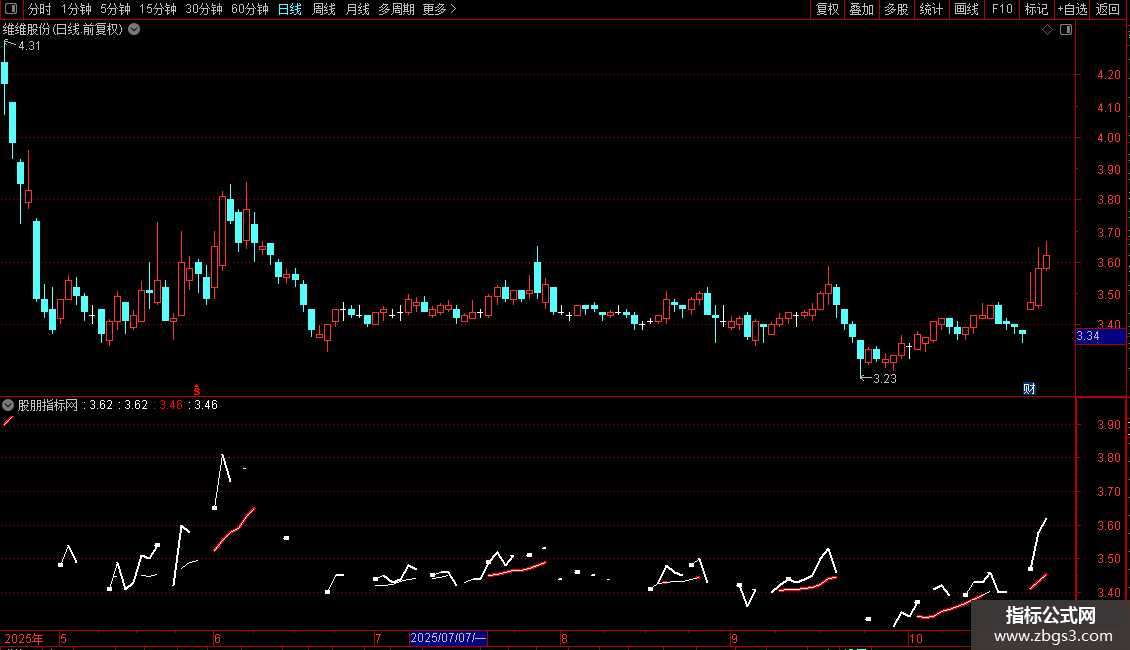Click the 4.00 price axis label
Image resolution: width=1130 pixels, height=650 pixels.
point(1108,138)
